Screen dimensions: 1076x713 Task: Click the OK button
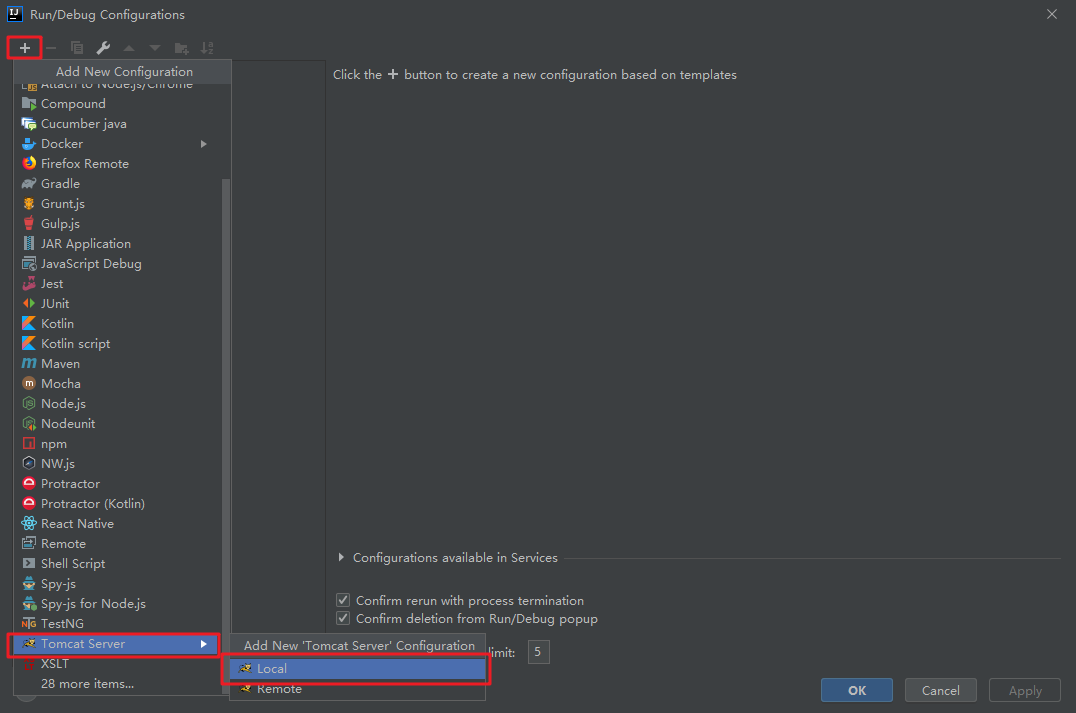(x=856, y=690)
